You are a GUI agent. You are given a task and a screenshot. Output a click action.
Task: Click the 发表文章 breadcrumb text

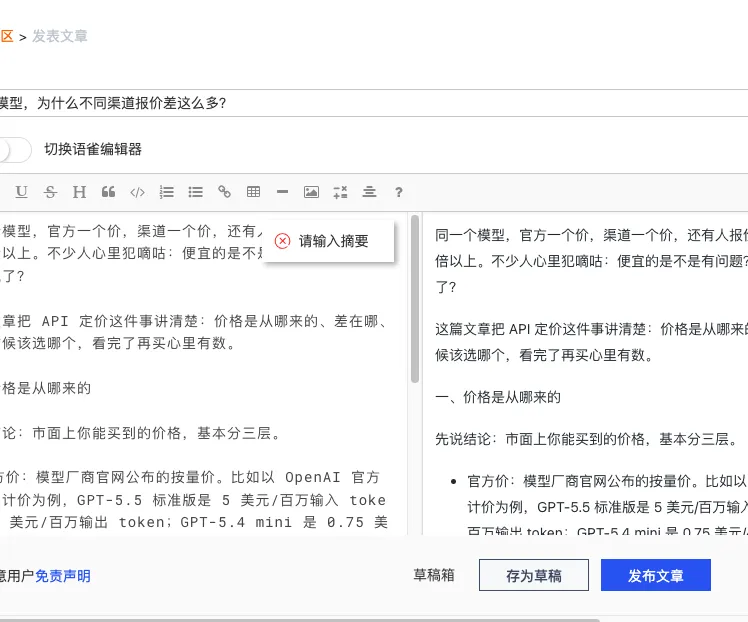(x=60, y=36)
